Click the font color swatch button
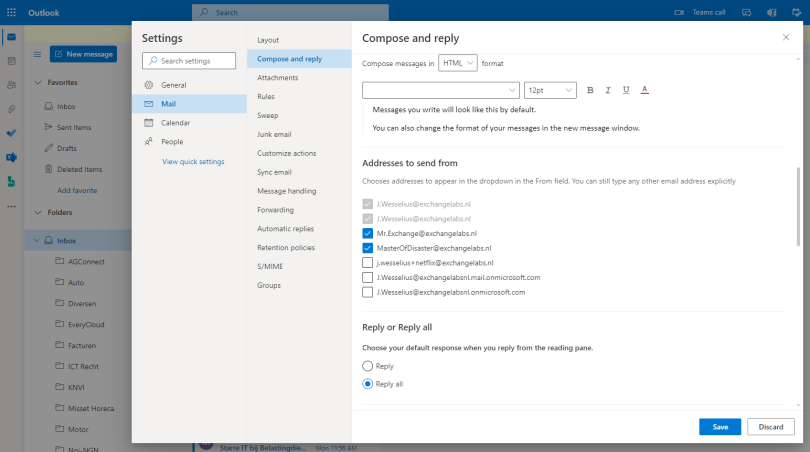The image size is (810, 452). click(x=644, y=90)
